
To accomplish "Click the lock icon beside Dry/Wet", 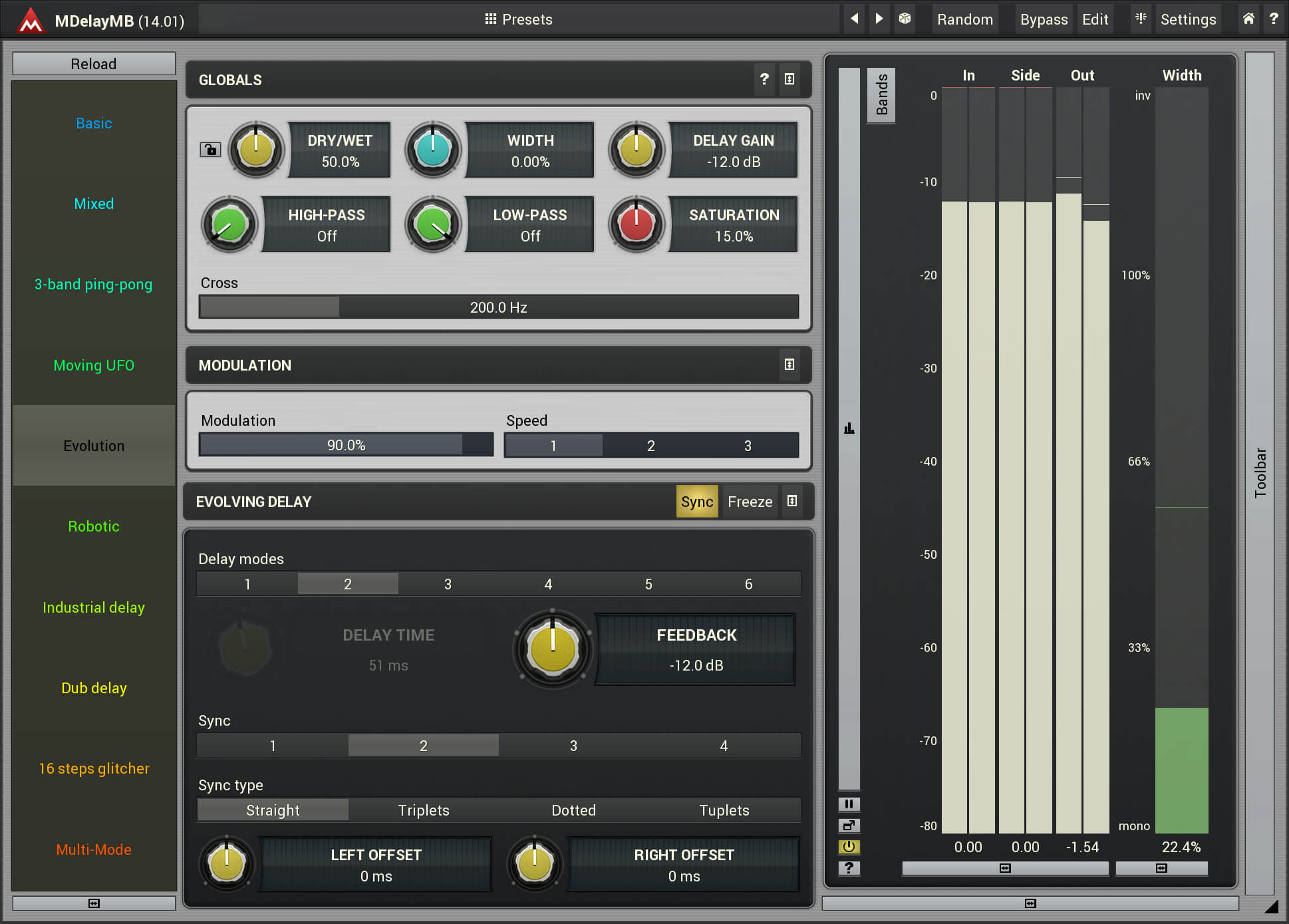I will 210,149.
